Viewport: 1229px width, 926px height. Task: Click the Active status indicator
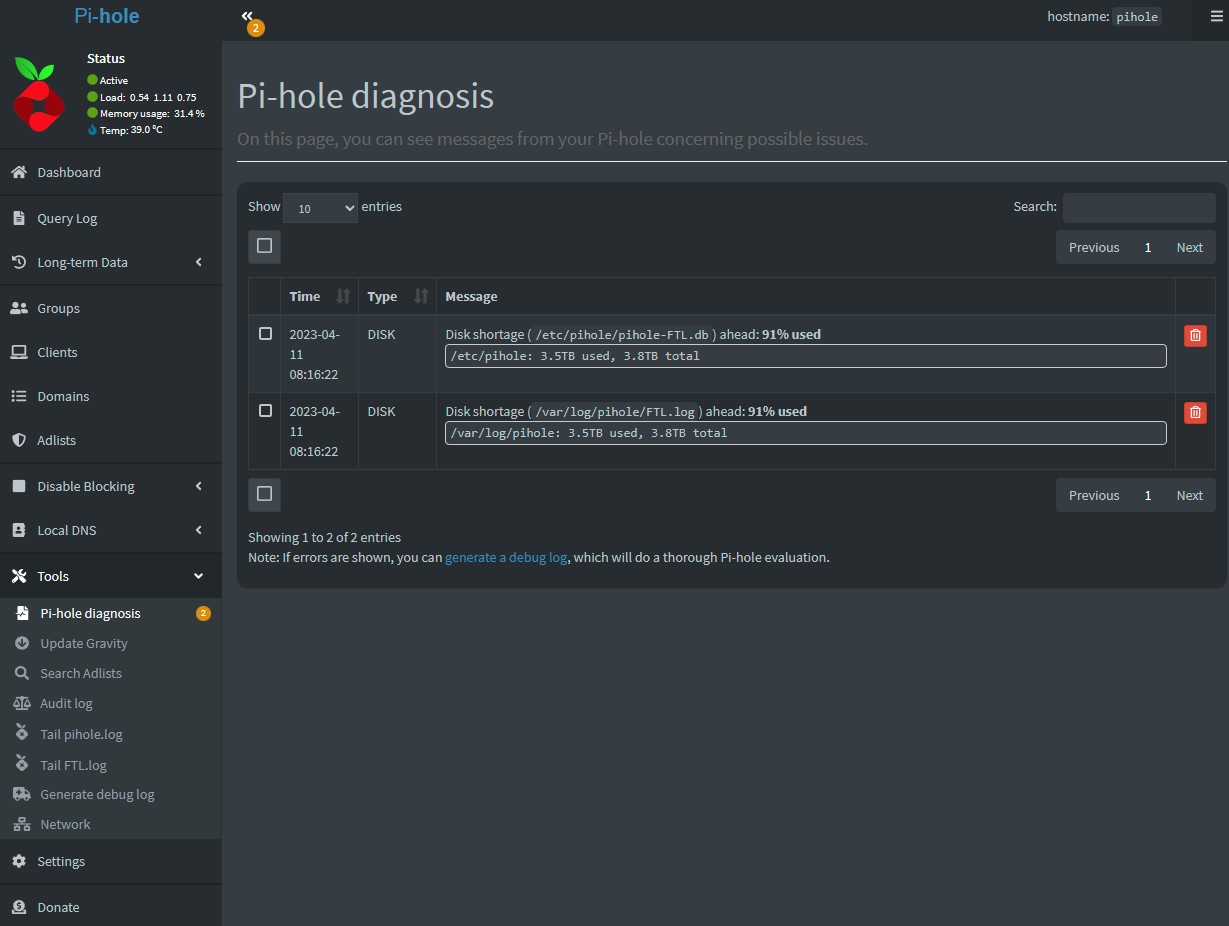(108, 80)
